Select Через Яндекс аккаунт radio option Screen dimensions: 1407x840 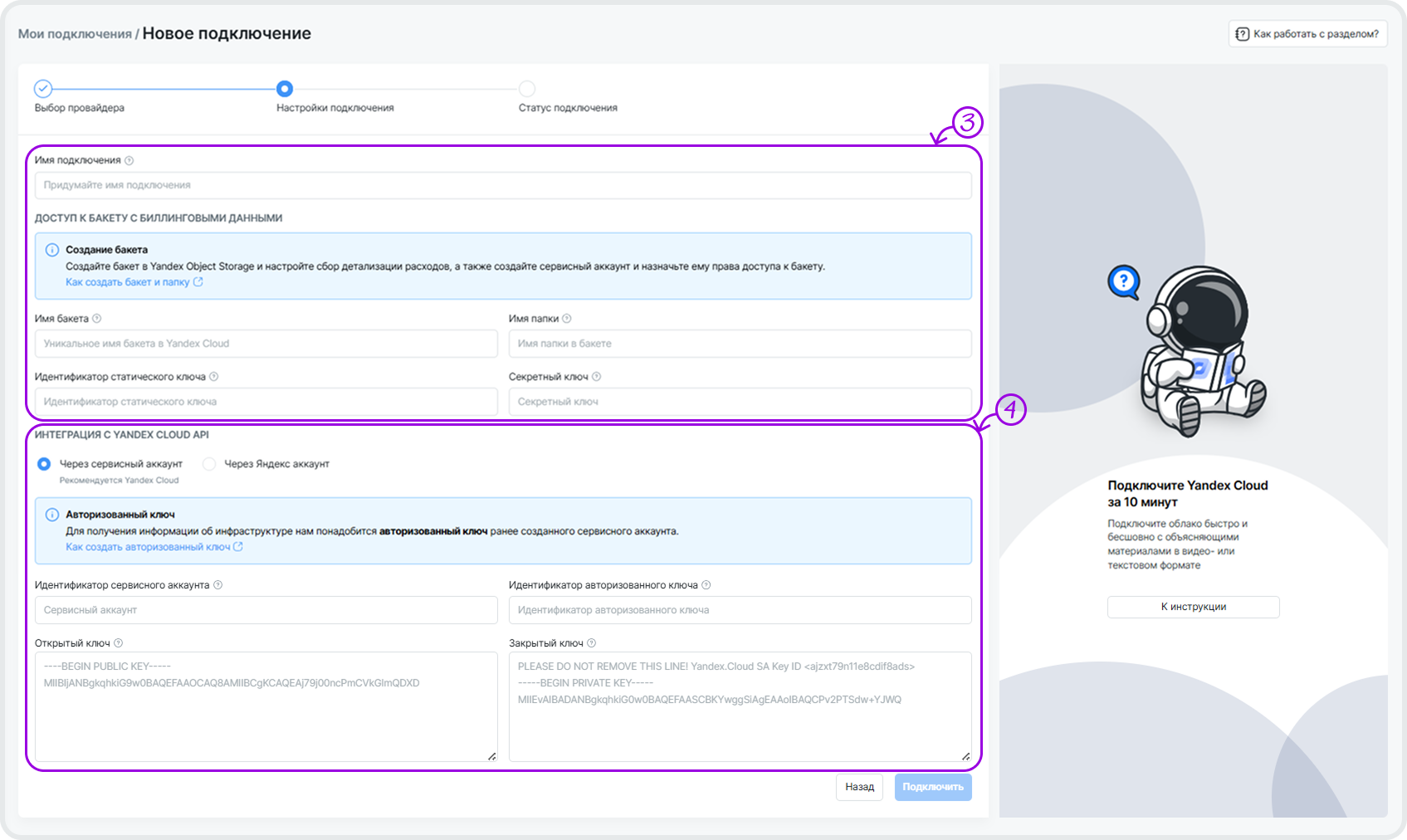pos(209,464)
